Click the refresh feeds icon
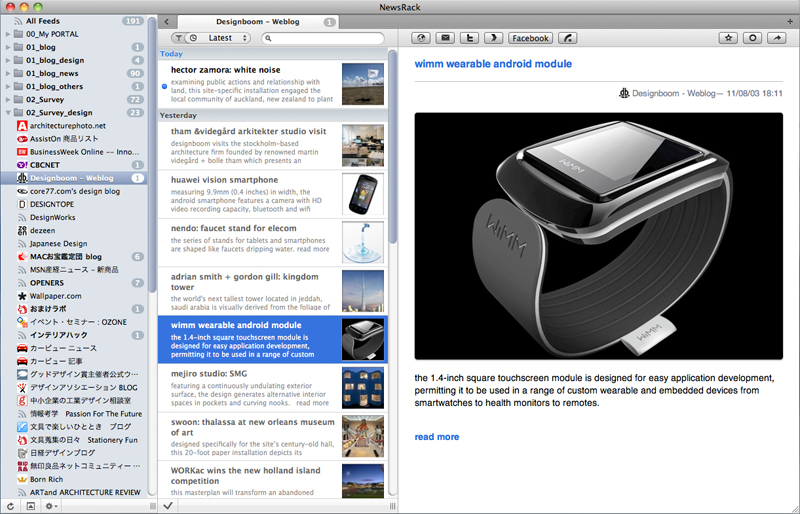 pyautogui.click(x=10, y=506)
